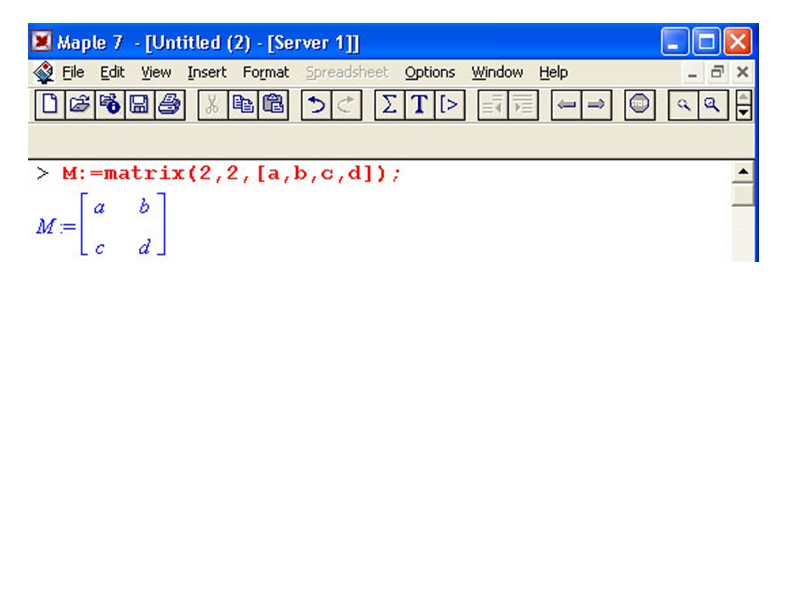The image size is (800, 600).
Task: Paste clipboard with the paste icon
Action: click(273, 105)
